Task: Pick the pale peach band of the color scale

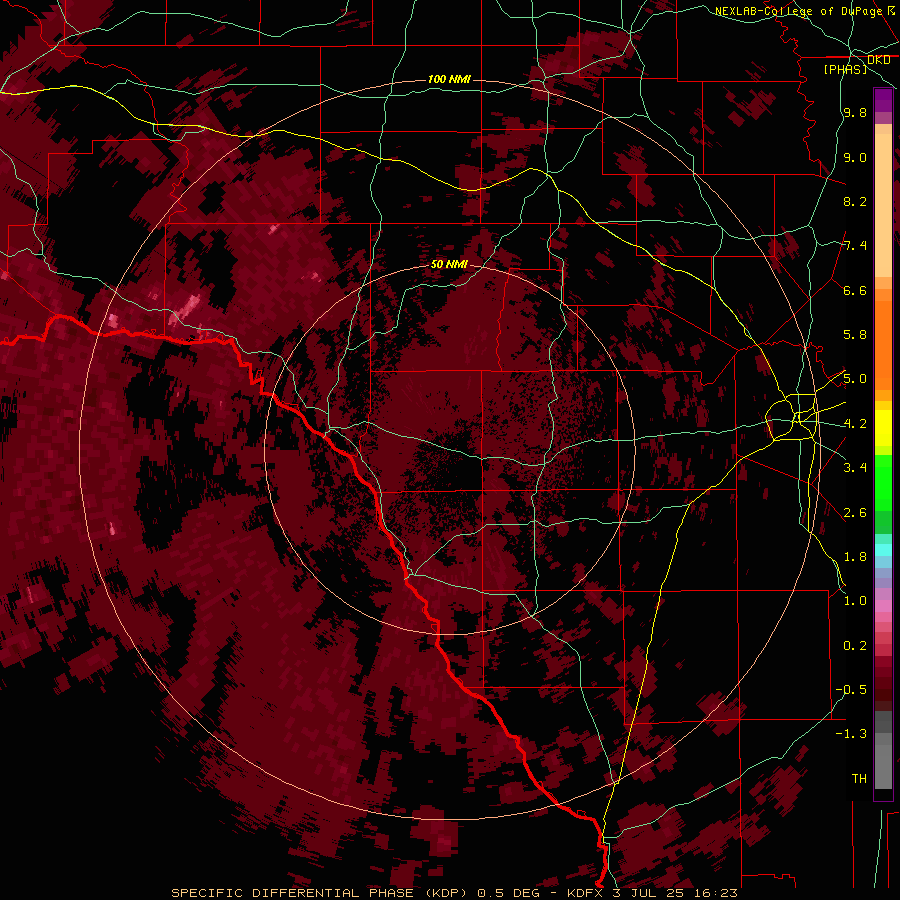Action: [x=883, y=205]
